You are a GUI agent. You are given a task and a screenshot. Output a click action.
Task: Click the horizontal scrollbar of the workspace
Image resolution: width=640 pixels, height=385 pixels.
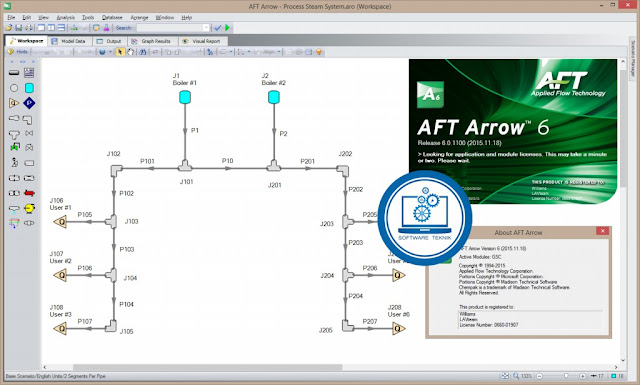[x=207, y=367]
